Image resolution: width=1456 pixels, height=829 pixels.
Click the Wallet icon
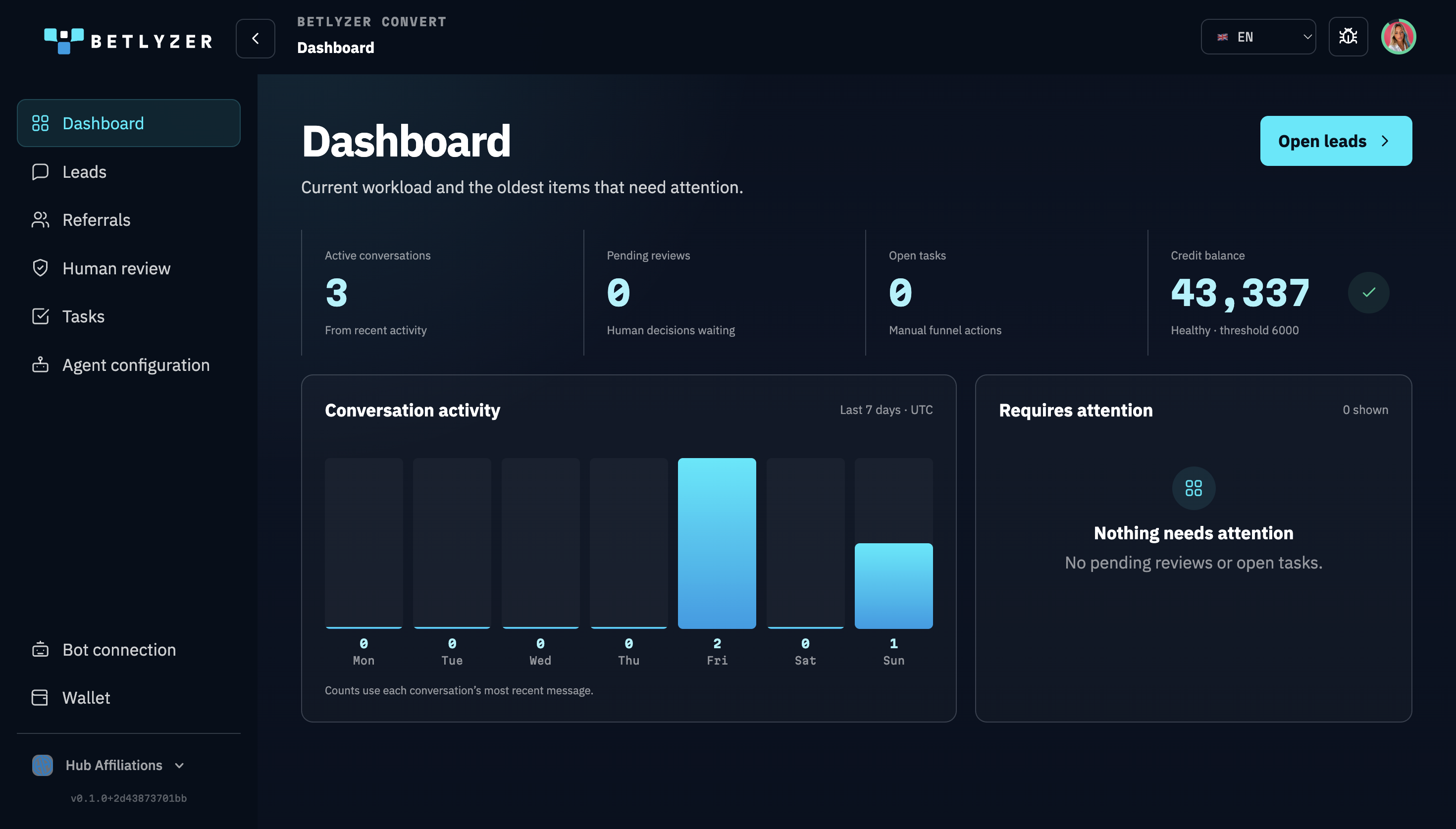click(41, 697)
